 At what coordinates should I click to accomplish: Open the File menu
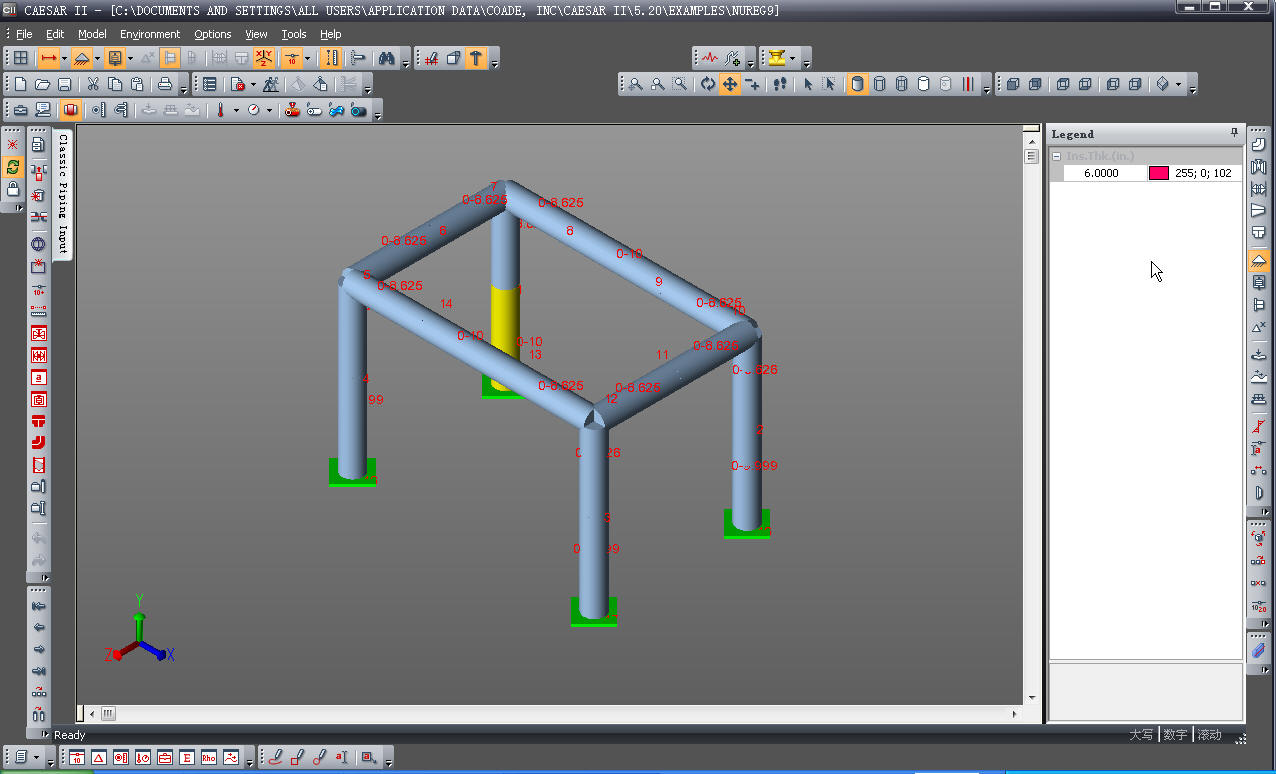click(x=24, y=34)
